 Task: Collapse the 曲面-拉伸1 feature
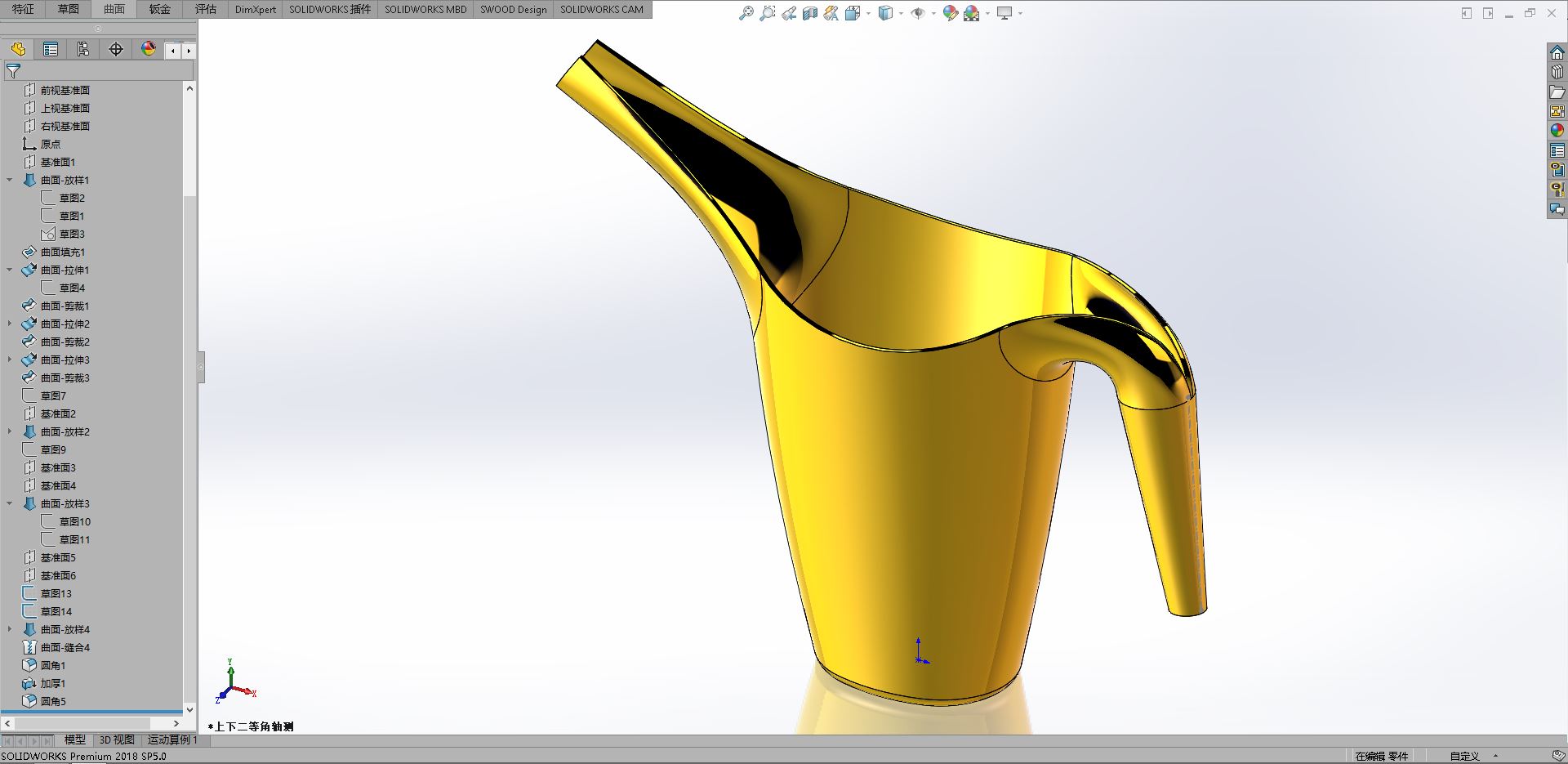click(x=10, y=270)
